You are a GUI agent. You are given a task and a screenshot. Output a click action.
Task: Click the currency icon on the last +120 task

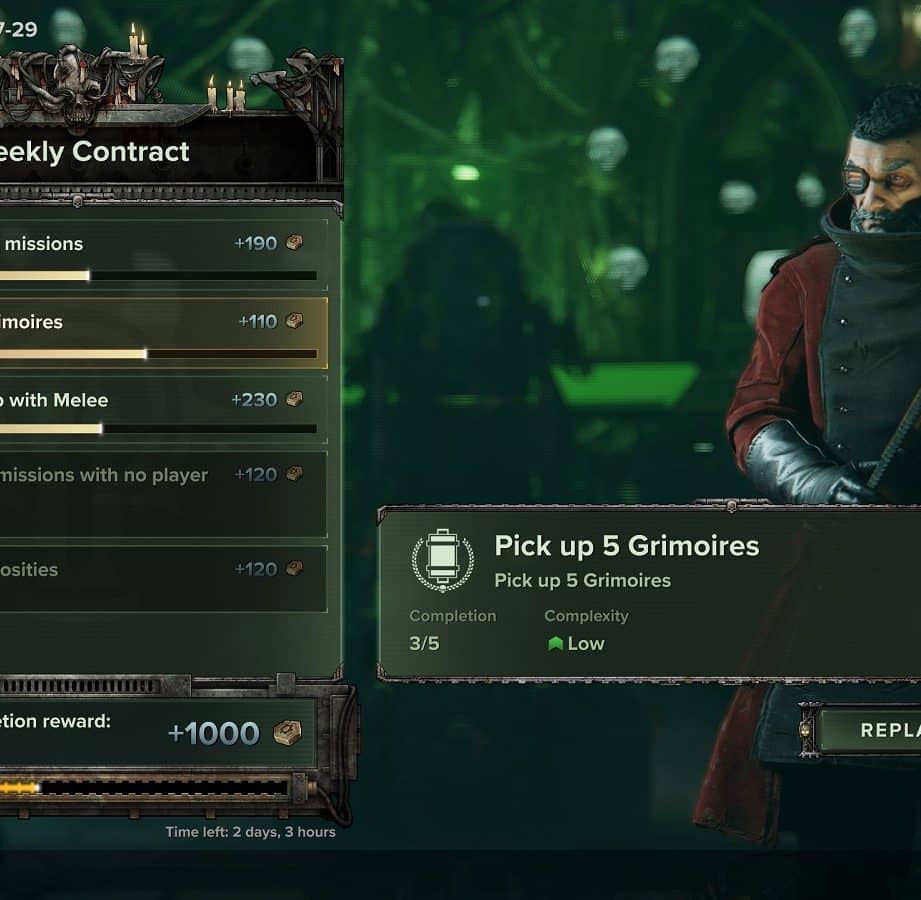[x=294, y=568]
